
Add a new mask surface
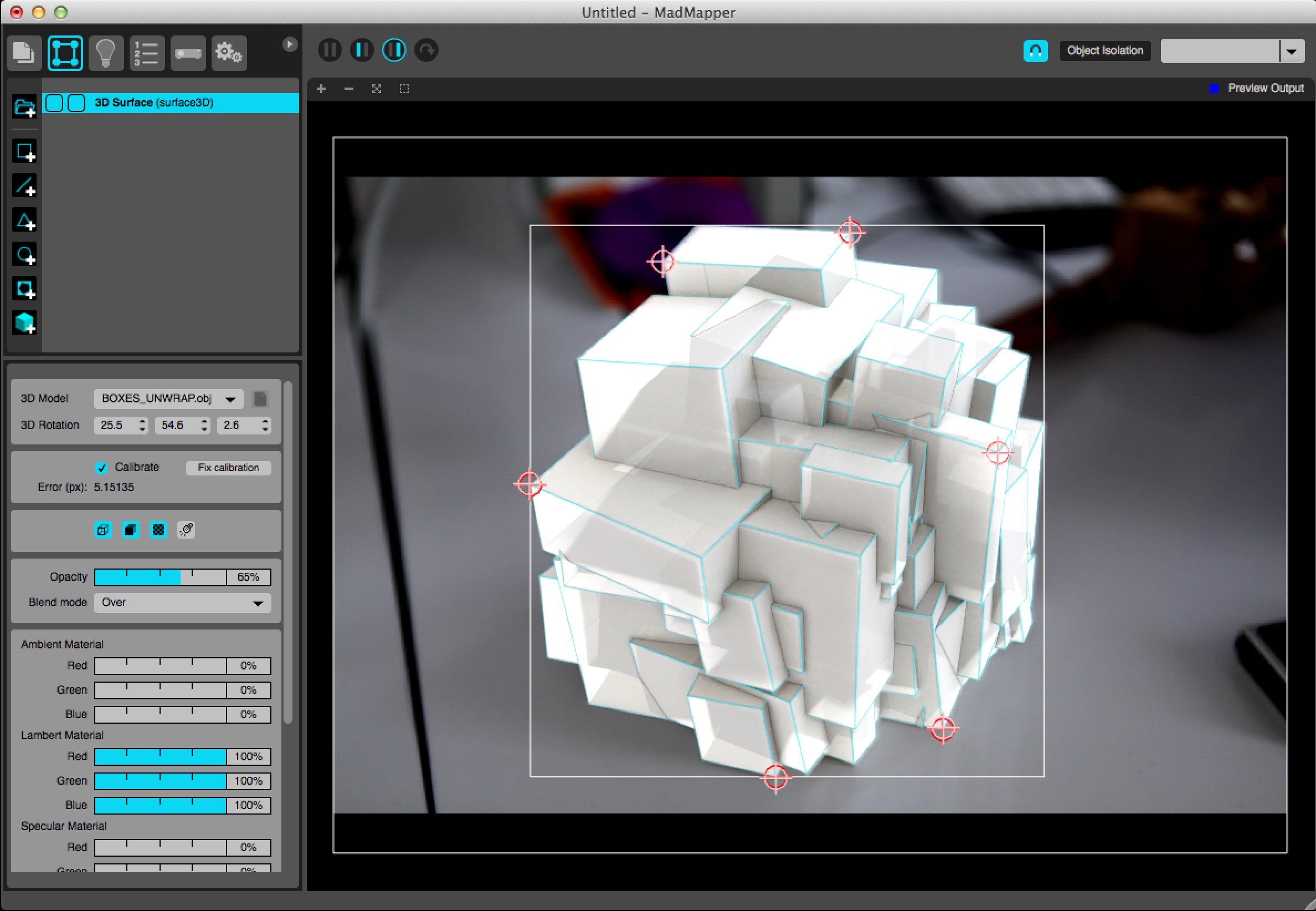pyautogui.click(x=24, y=289)
